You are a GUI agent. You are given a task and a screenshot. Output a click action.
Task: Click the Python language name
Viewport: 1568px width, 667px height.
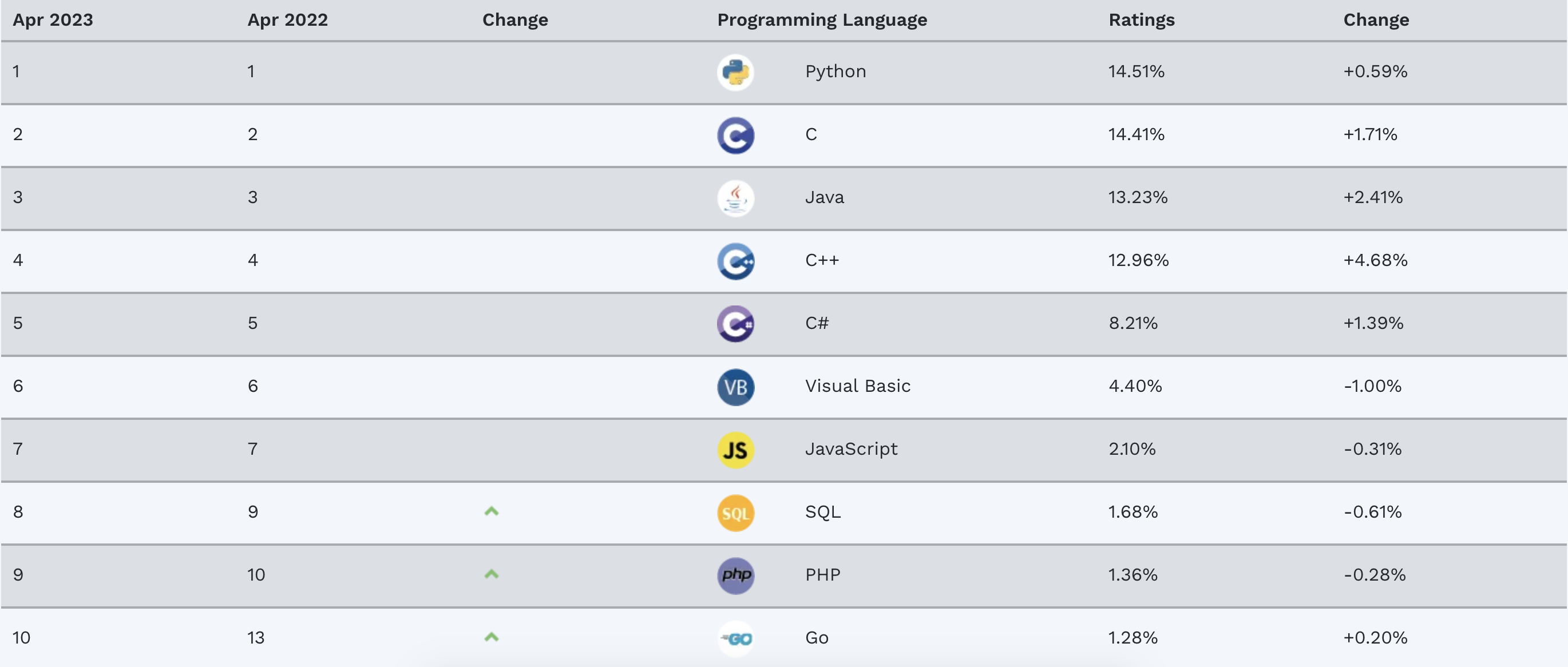(835, 72)
